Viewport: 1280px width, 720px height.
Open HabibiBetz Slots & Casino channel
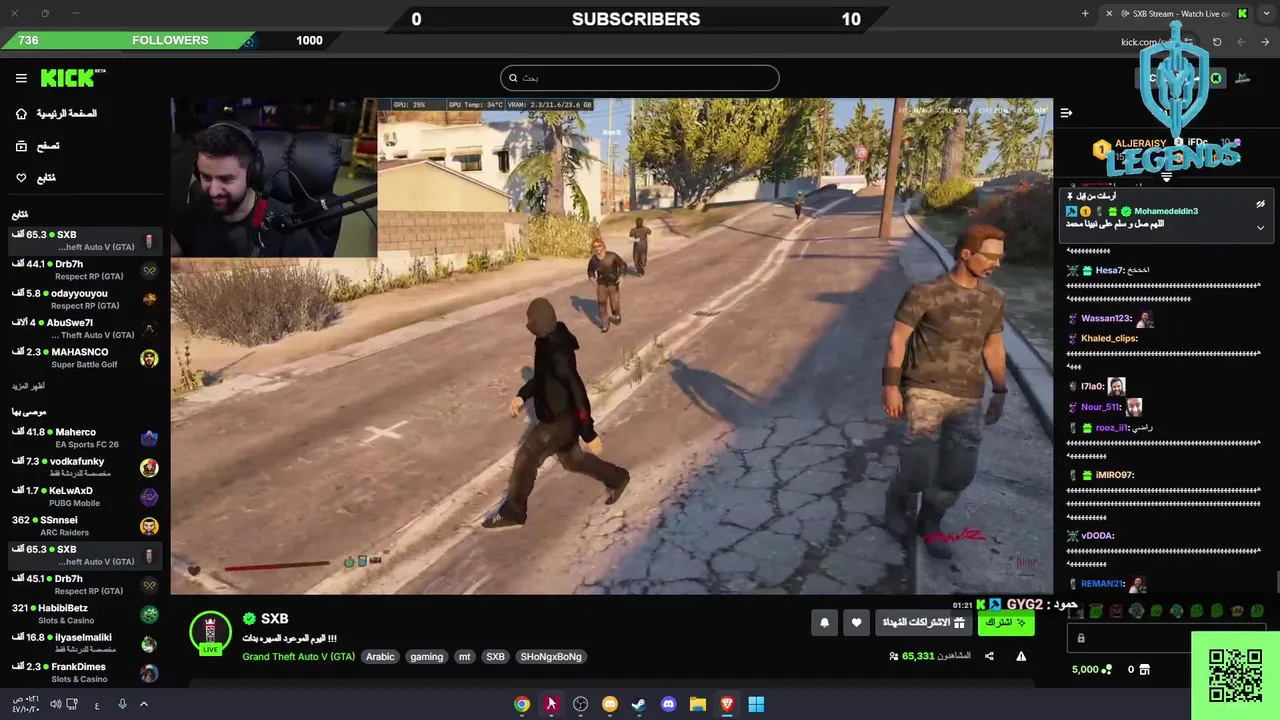(x=85, y=614)
